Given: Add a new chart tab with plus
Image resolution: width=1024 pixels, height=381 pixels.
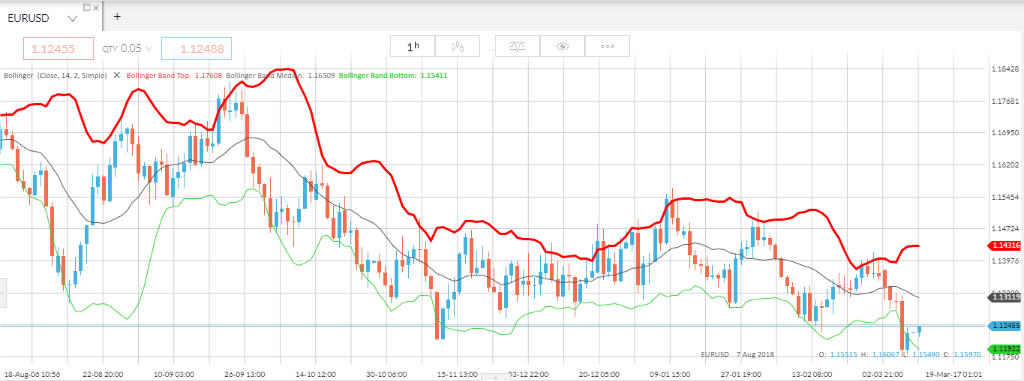Looking at the screenshot, I should click(x=118, y=17).
